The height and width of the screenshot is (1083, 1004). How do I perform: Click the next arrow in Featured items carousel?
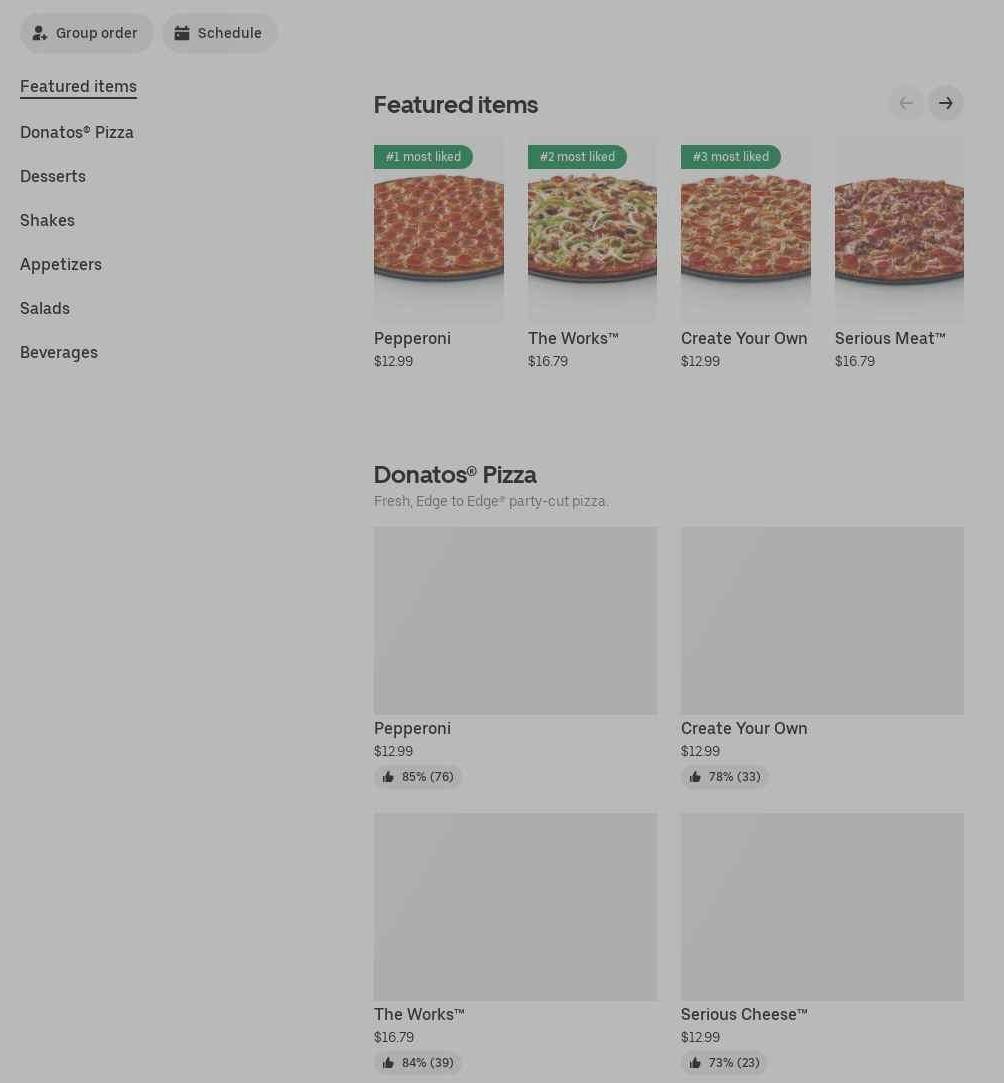click(x=945, y=103)
